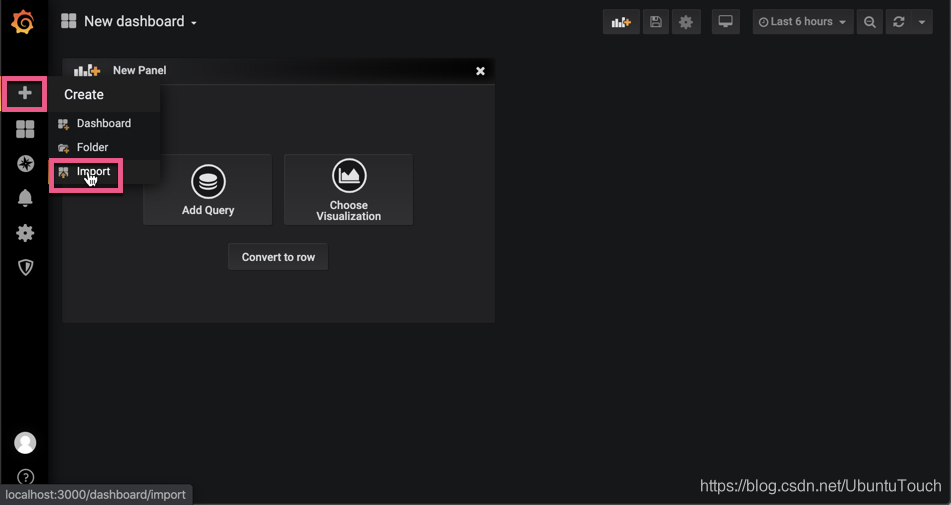Image resolution: width=951 pixels, height=505 pixels.
Task: Open the Last 6 hours time picker
Action: pyautogui.click(x=802, y=22)
